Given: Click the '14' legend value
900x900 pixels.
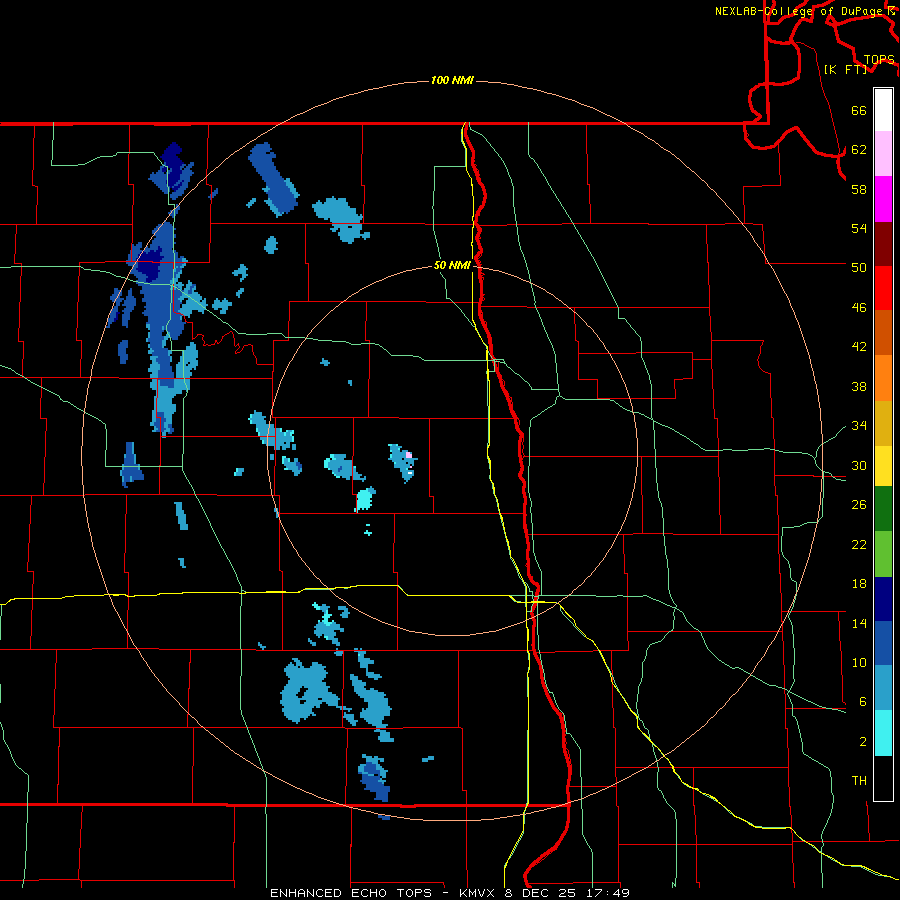Looking at the screenshot, I should tap(859, 623).
